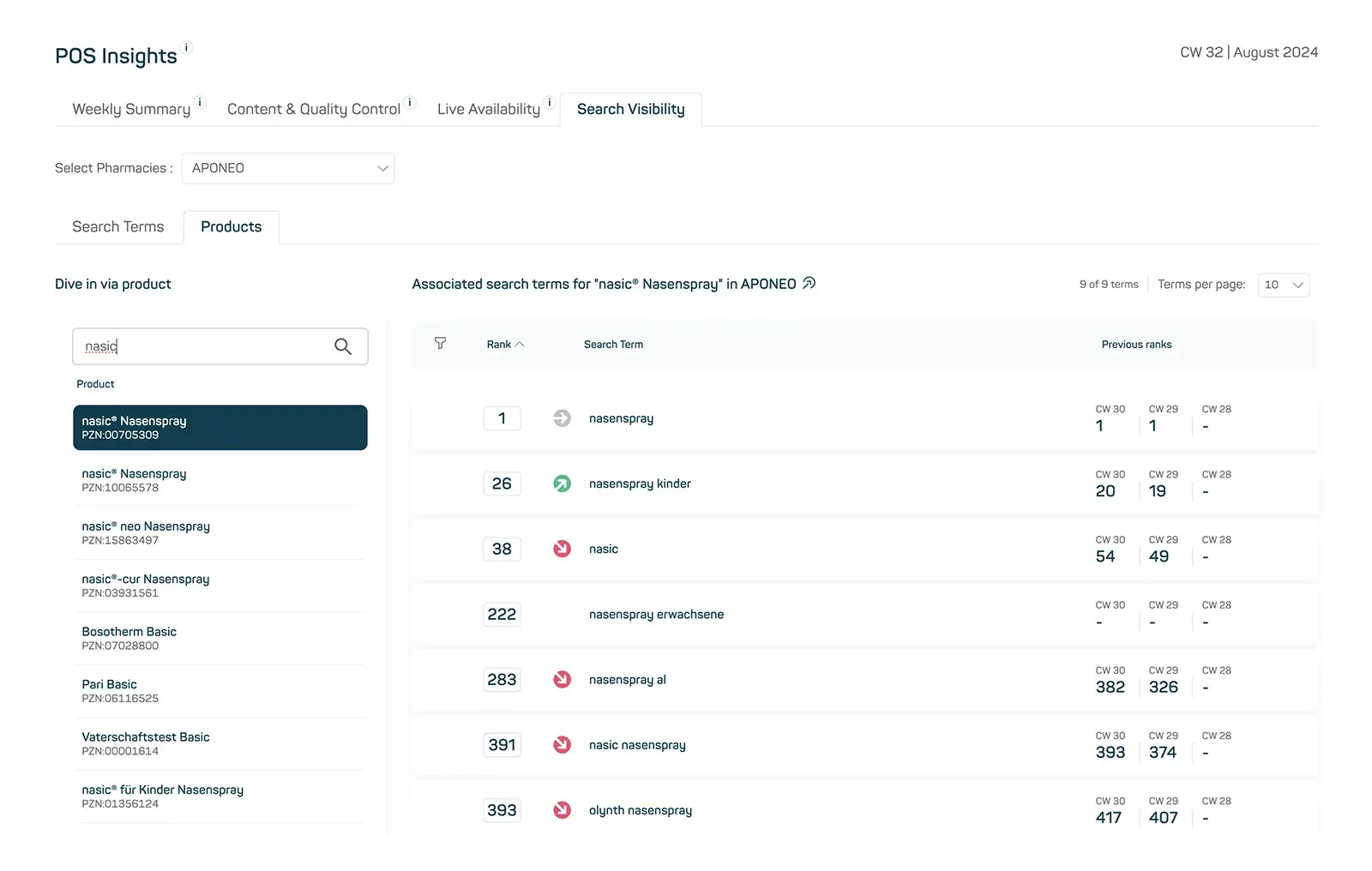1372x871 pixels.
Task: Expand the Terms per page dropdown
Action: pyautogui.click(x=1283, y=285)
